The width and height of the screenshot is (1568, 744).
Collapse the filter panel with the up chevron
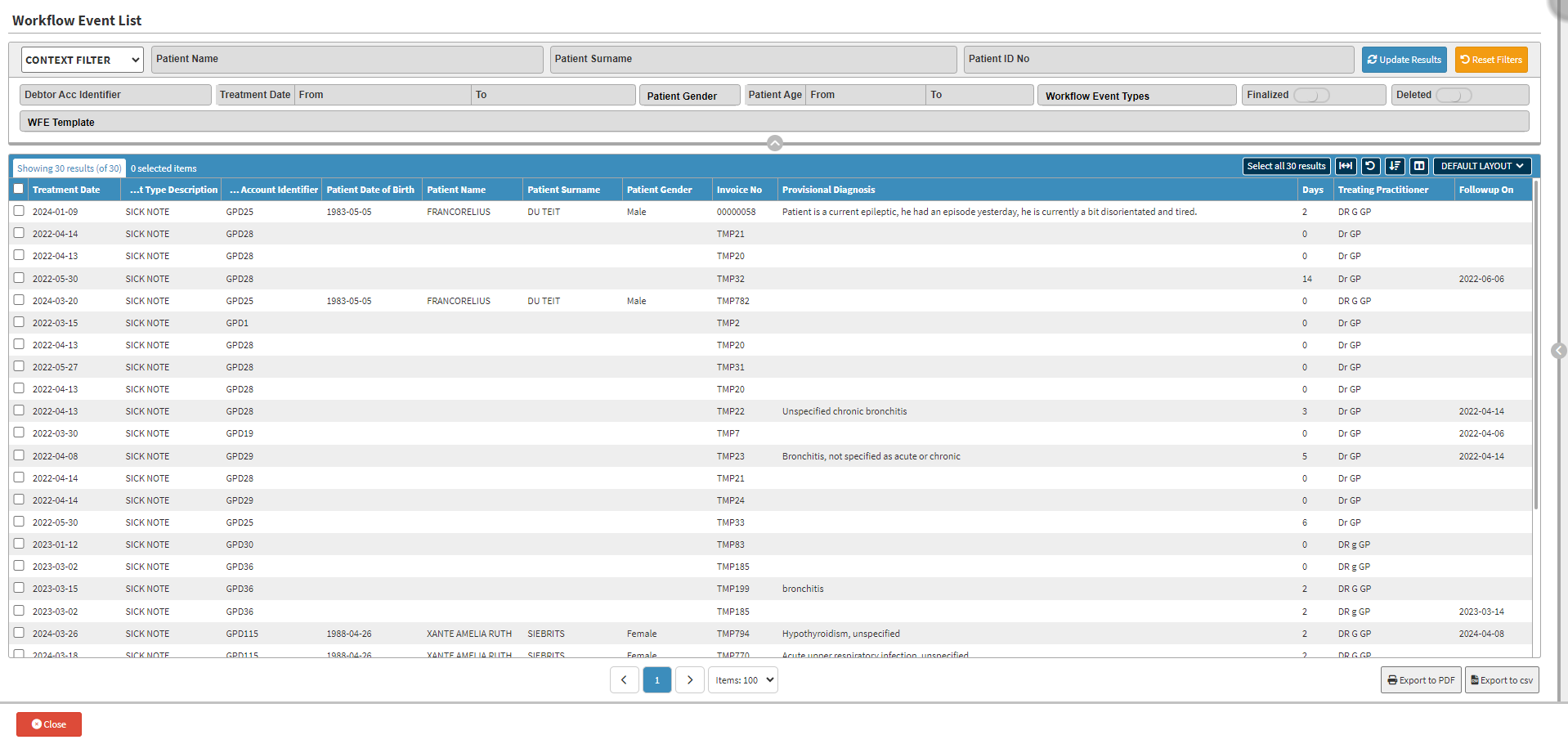click(x=775, y=143)
